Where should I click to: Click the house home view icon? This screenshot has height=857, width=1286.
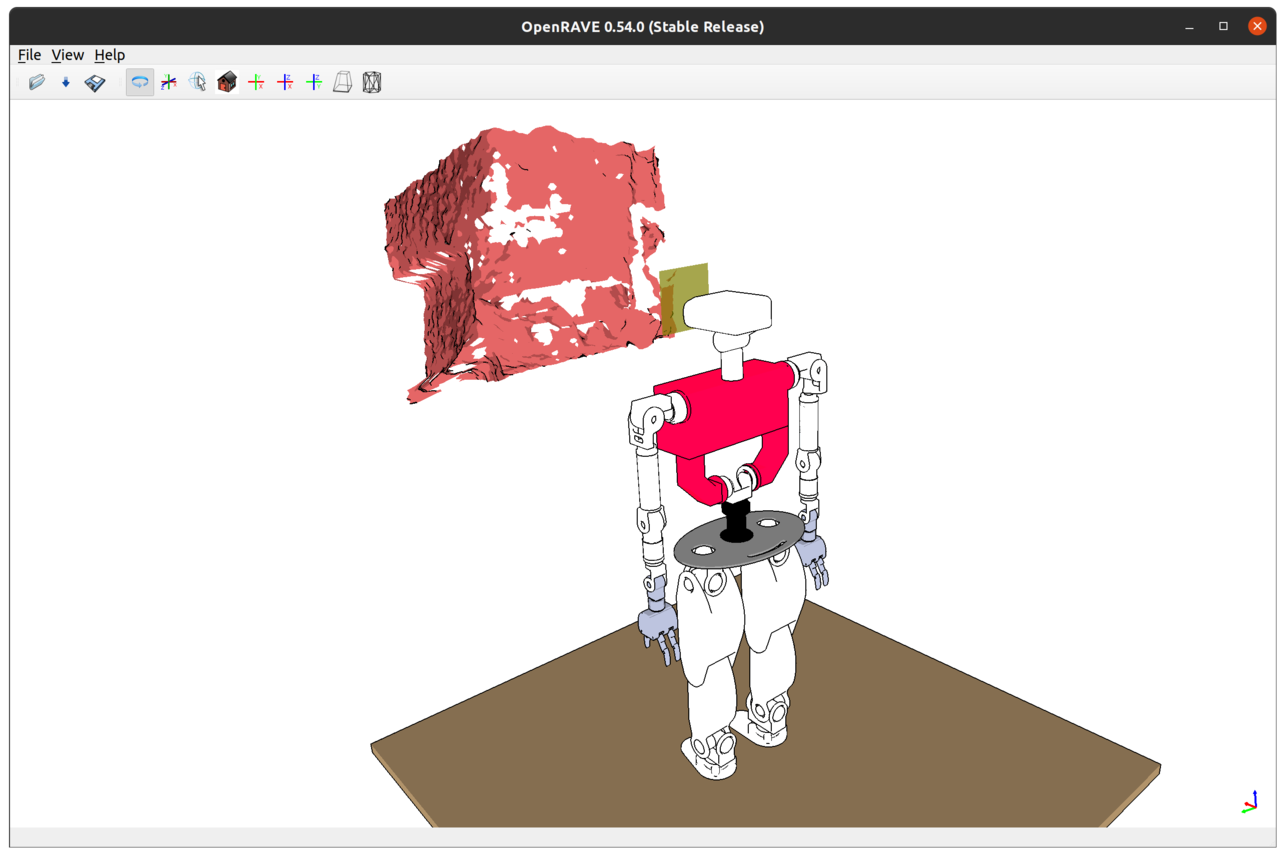227,82
